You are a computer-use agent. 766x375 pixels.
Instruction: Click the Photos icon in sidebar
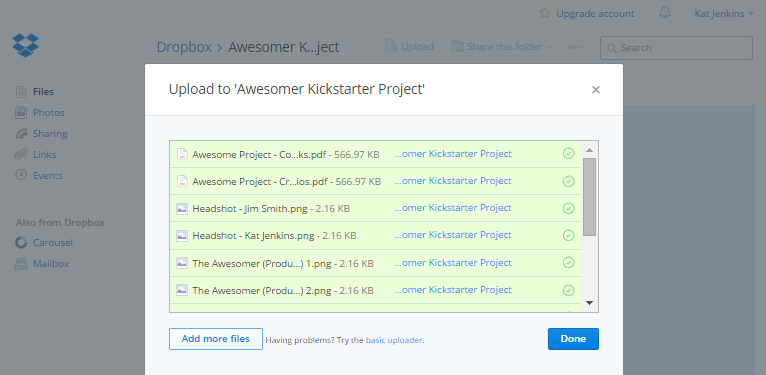tap(21, 112)
